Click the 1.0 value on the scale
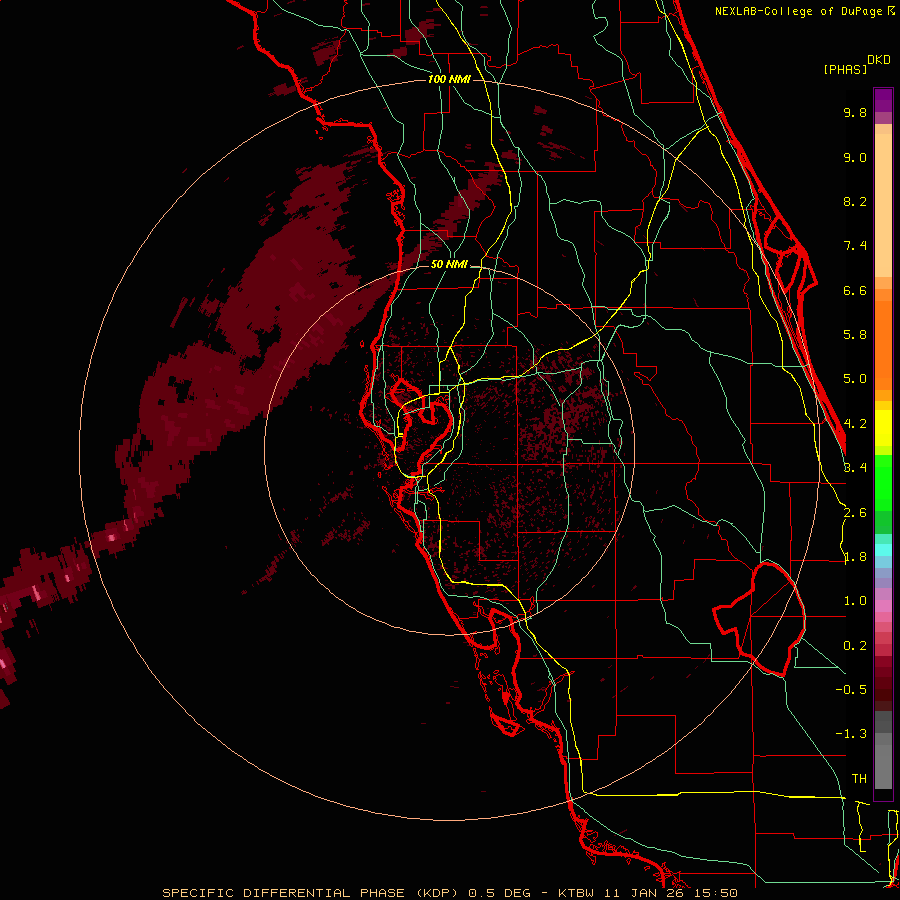The height and width of the screenshot is (900, 900). 855,601
